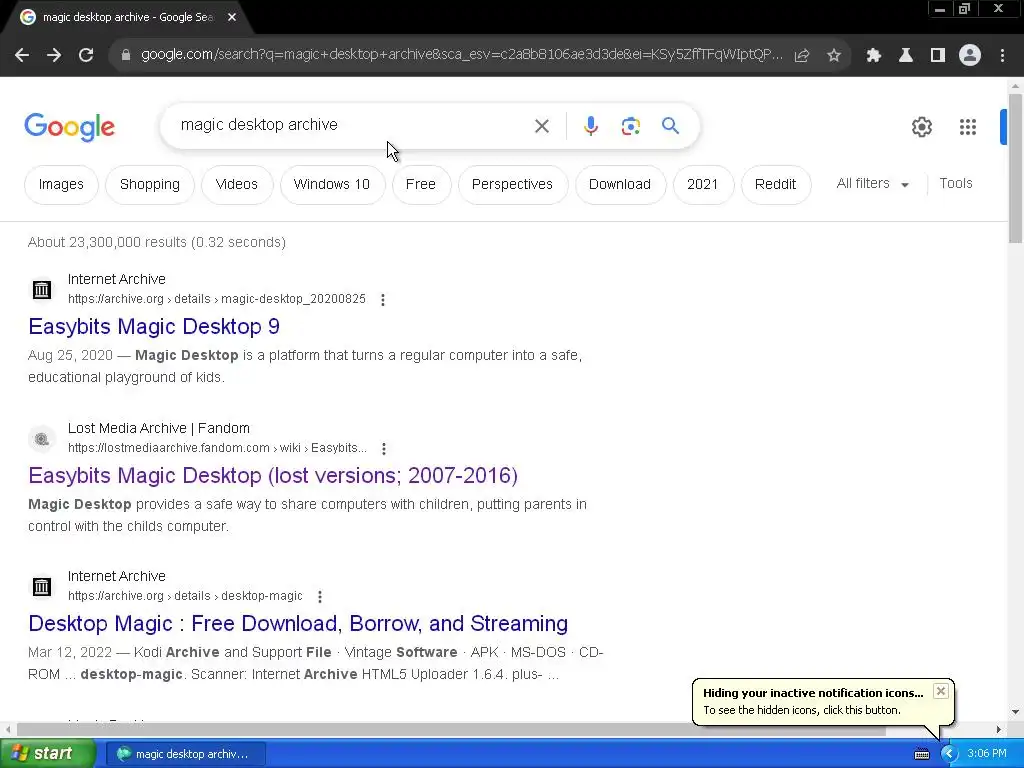The image size is (1024, 768).
Task: Open Easybits Magic Desktop lost versions result
Action: pyautogui.click(x=273, y=475)
